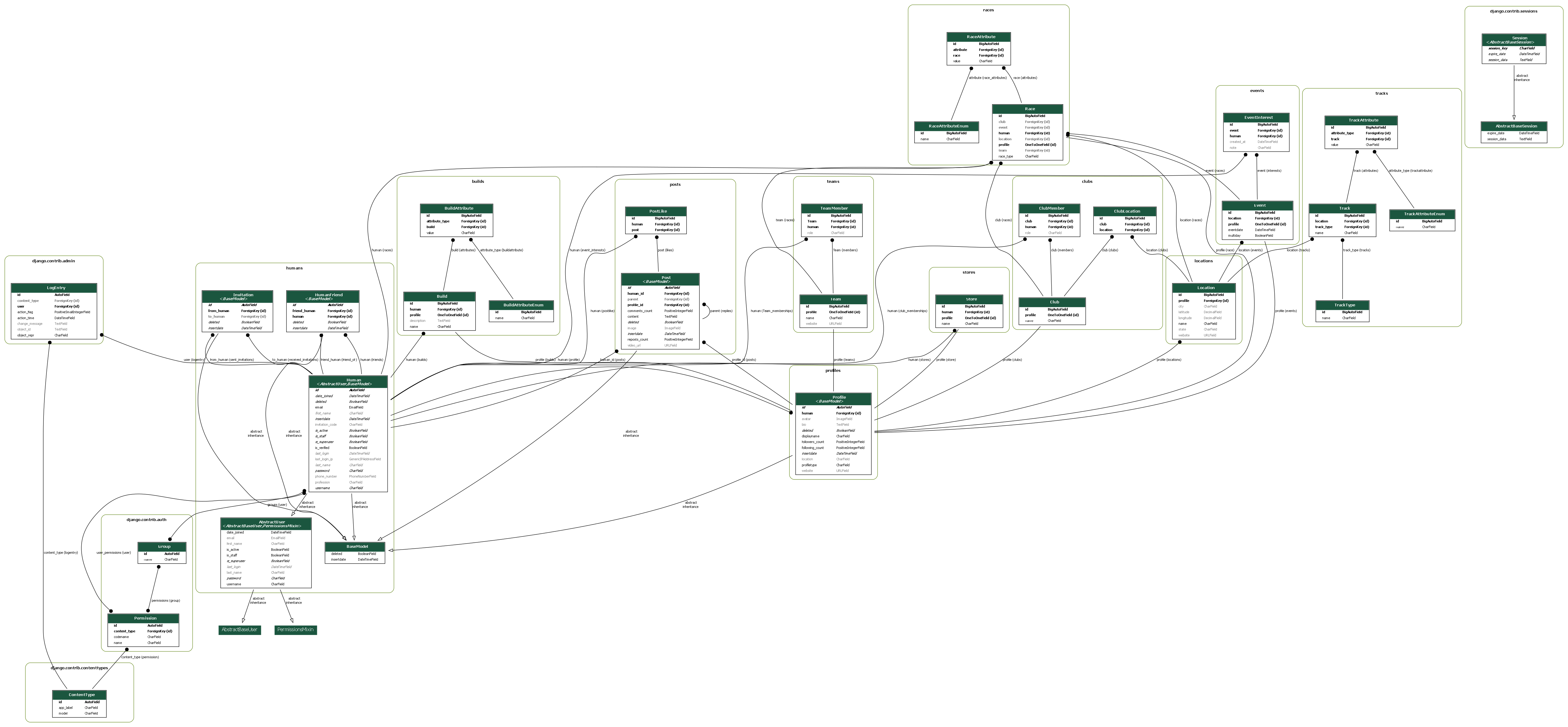The height and width of the screenshot is (727, 1568).
Task: Click the AbstractBaseUser green box
Action: tap(239, 630)
